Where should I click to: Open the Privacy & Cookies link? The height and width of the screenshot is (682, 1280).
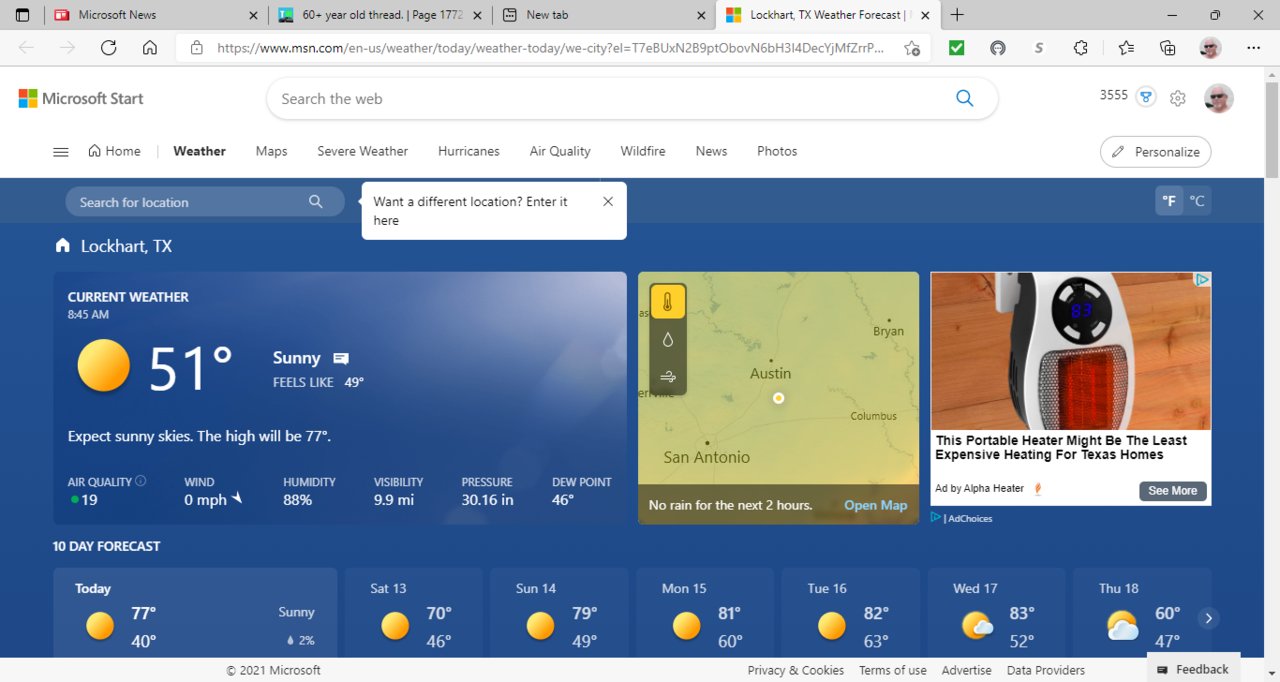(x=796, y=670)
